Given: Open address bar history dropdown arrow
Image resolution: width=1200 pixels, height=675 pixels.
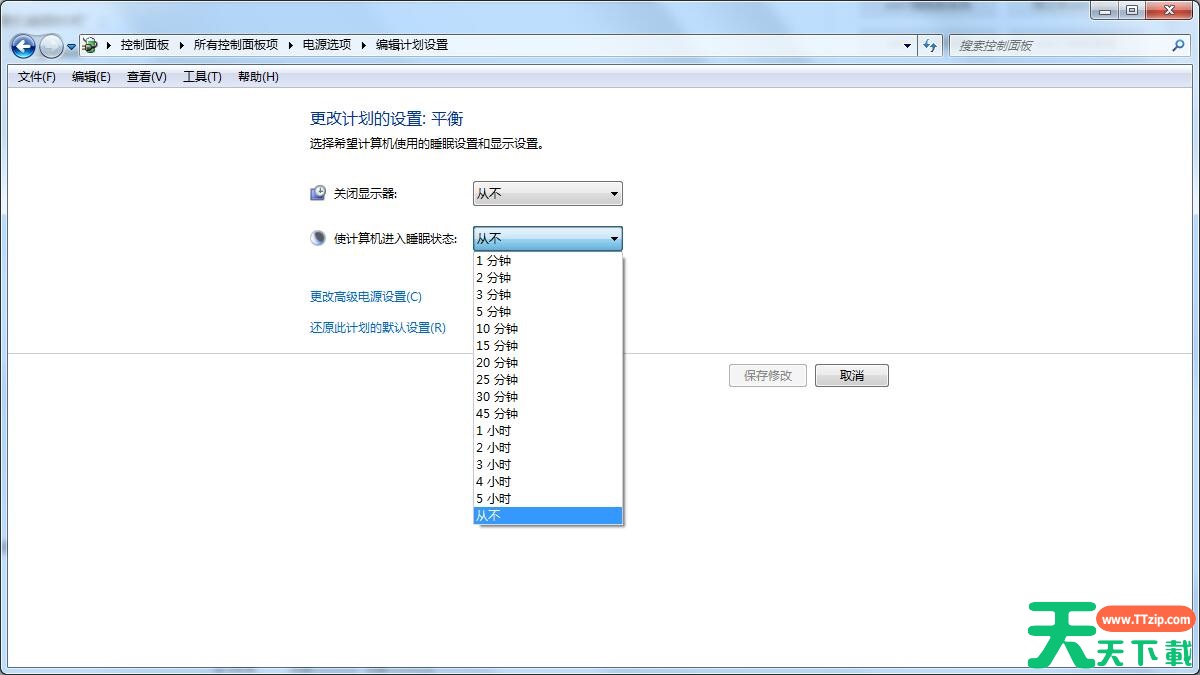Looking at the screenshot, I should tap(908, 45).
